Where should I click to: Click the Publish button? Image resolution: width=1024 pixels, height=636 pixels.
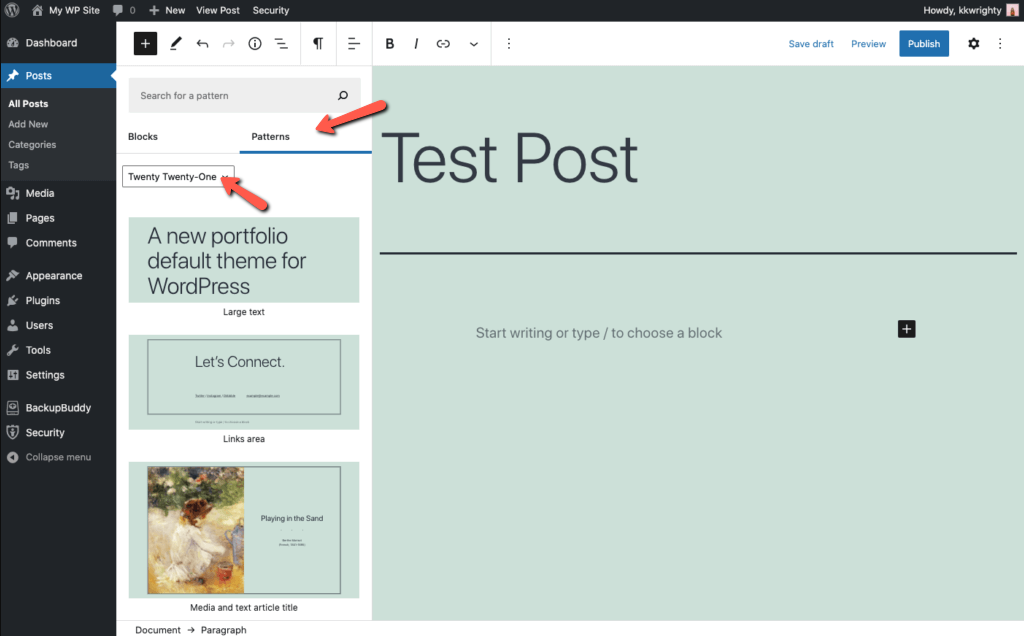click(x=923, y=44)
